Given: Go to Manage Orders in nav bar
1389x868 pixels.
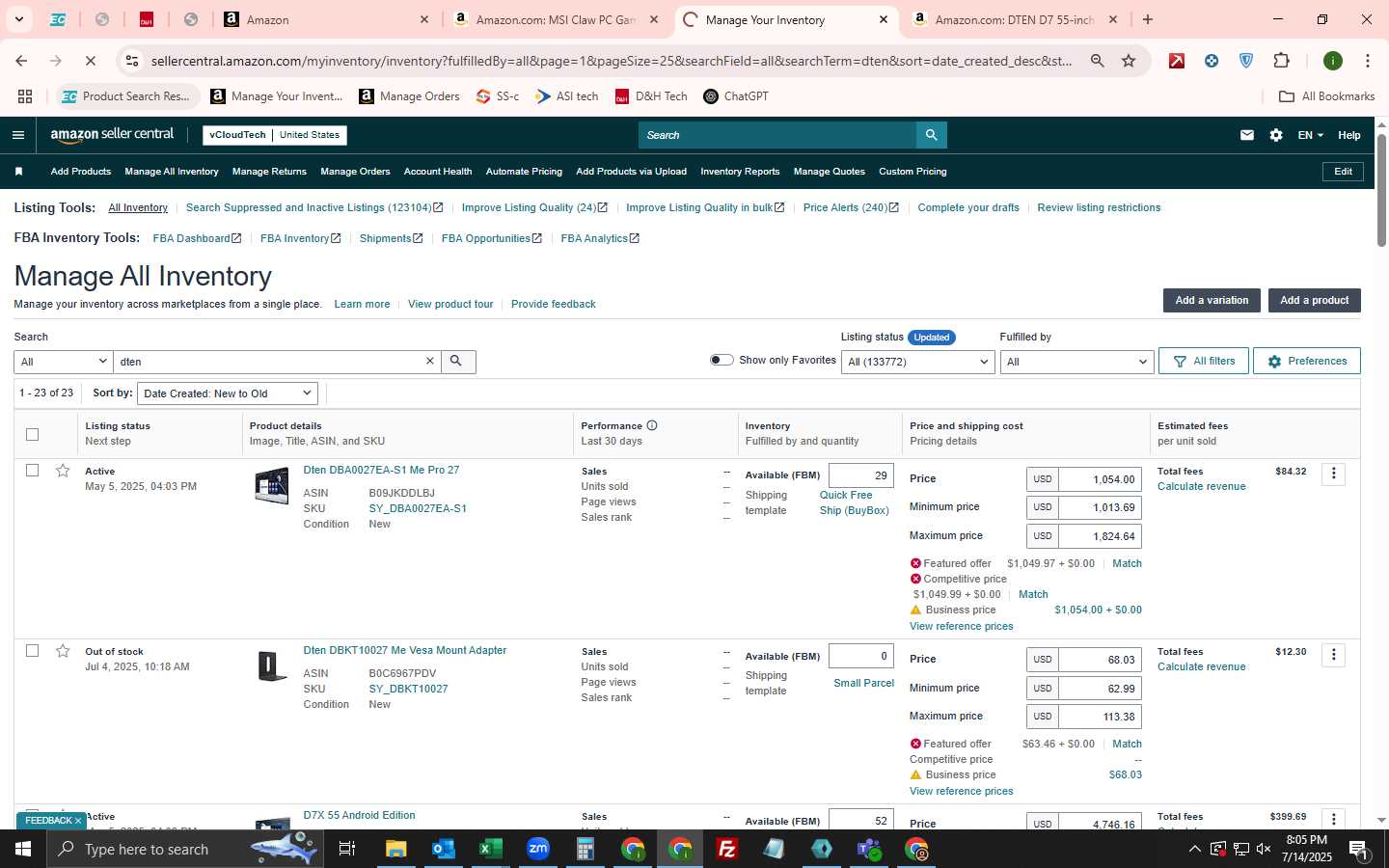Looking at the screenshot, I should tap(355, 172).
